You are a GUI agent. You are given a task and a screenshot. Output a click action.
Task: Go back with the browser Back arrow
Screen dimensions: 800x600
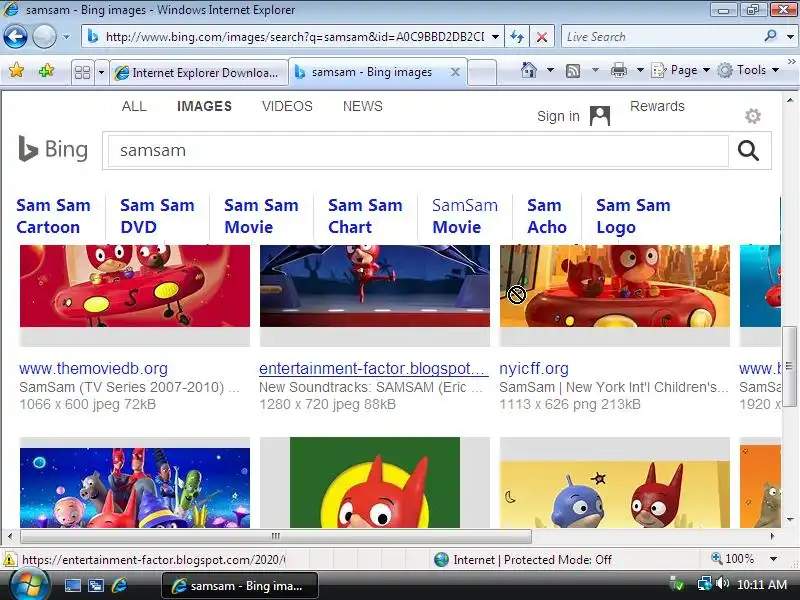pyautogui.click(x=15, y=37)
